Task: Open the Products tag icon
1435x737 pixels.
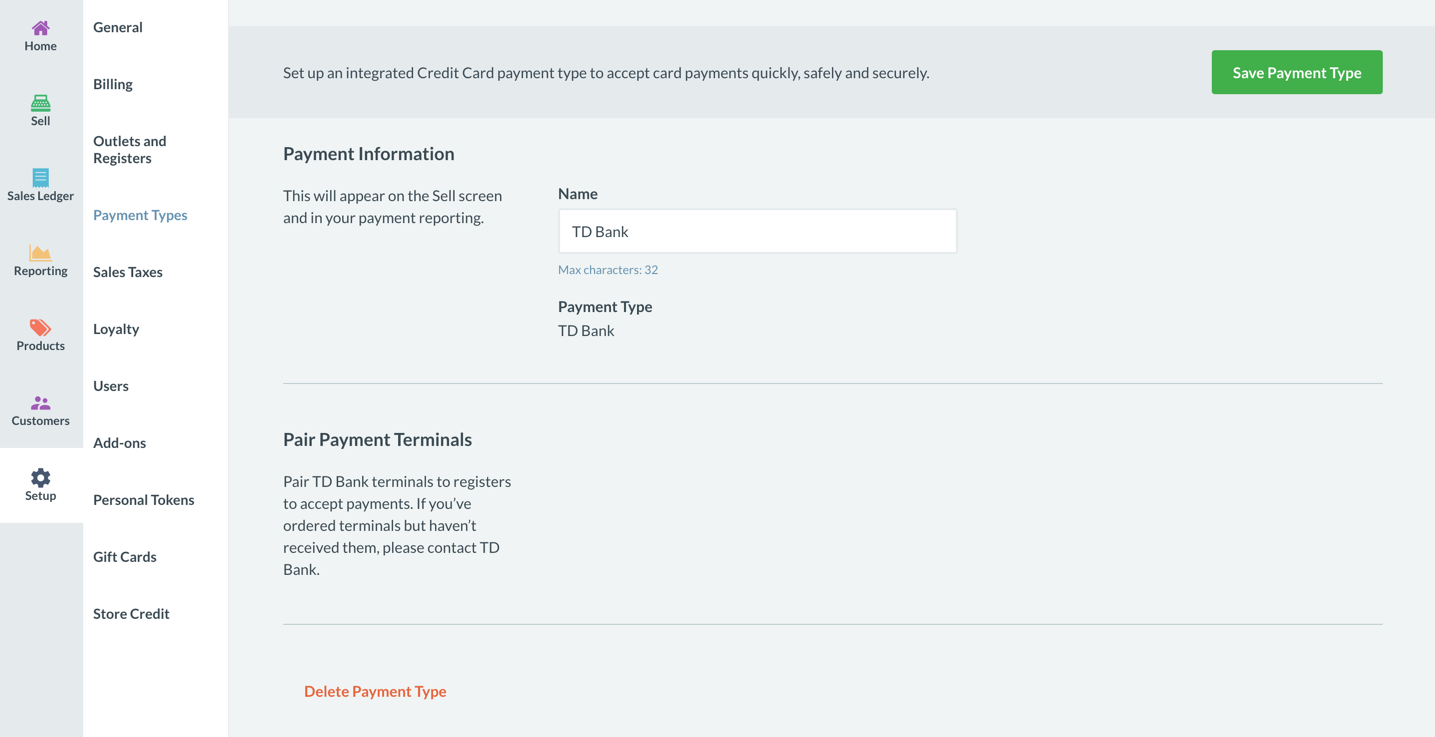Action: coord(40,327)
